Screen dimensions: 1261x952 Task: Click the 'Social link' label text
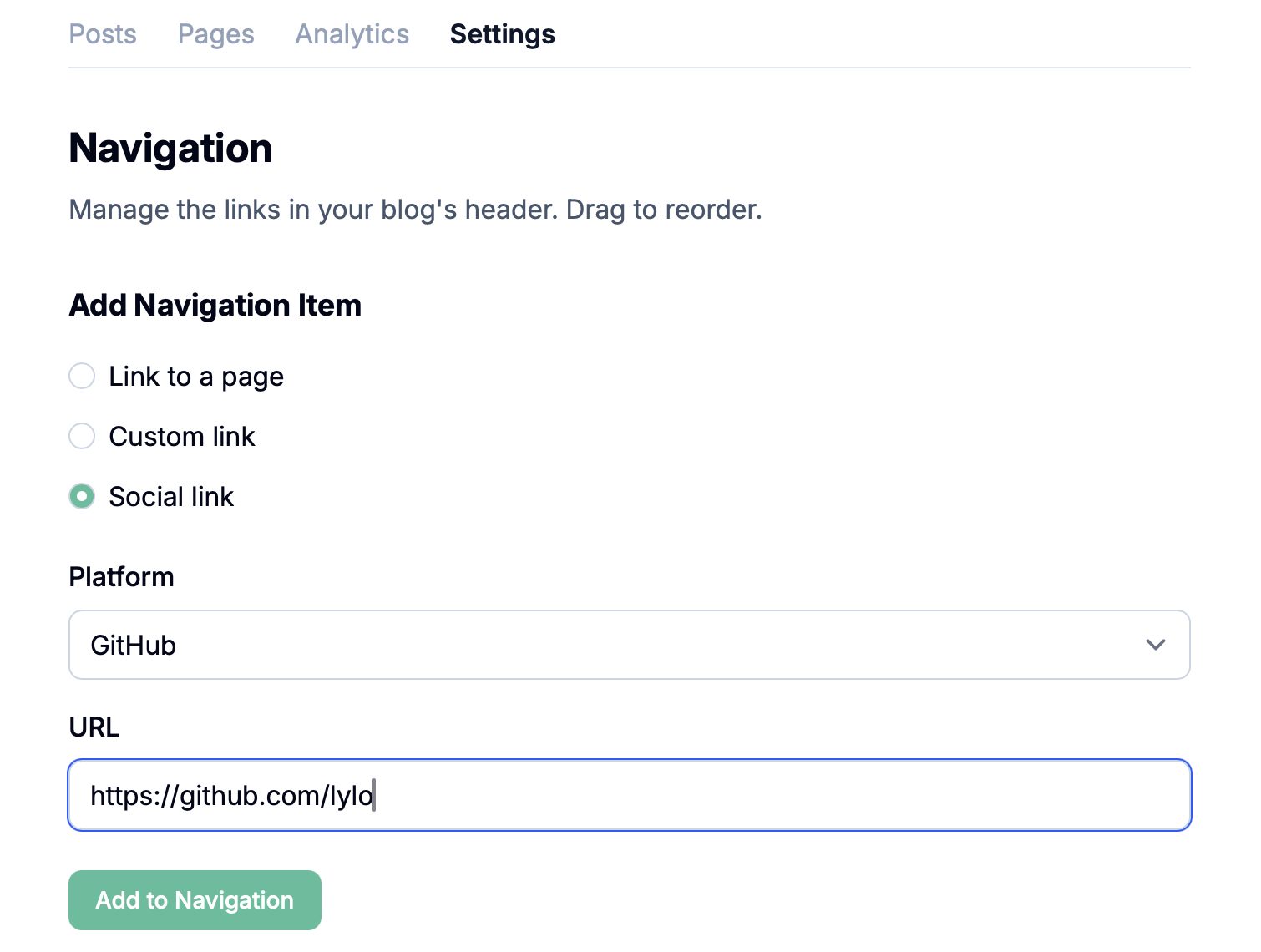coord(171,497)
